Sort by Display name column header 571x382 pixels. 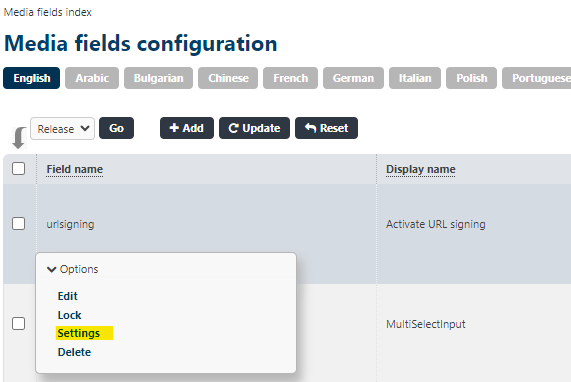tap(421, 169)
